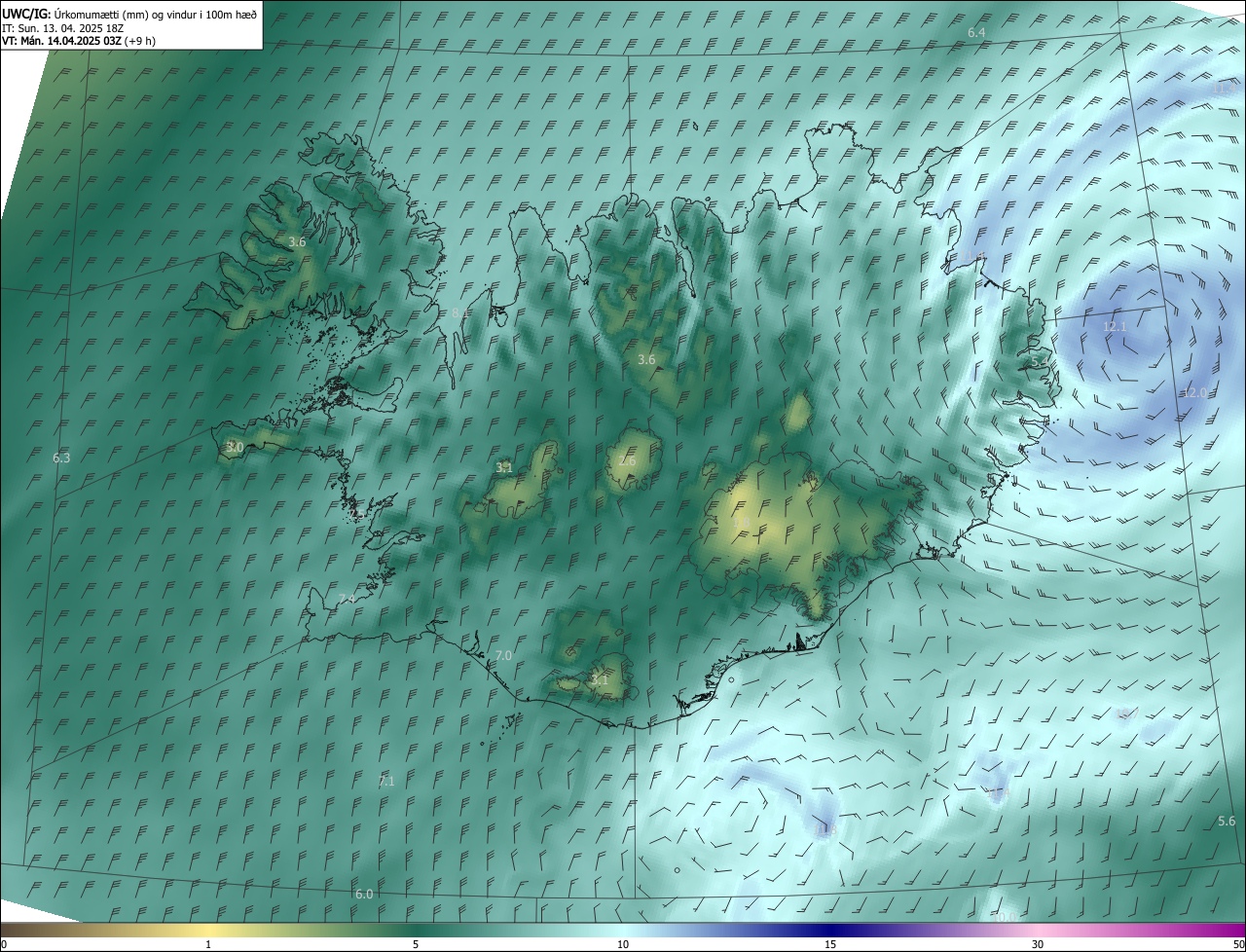Click the 12.0 value on the map
This screenshot has height=952, width=1246.
pos(1194,392)
